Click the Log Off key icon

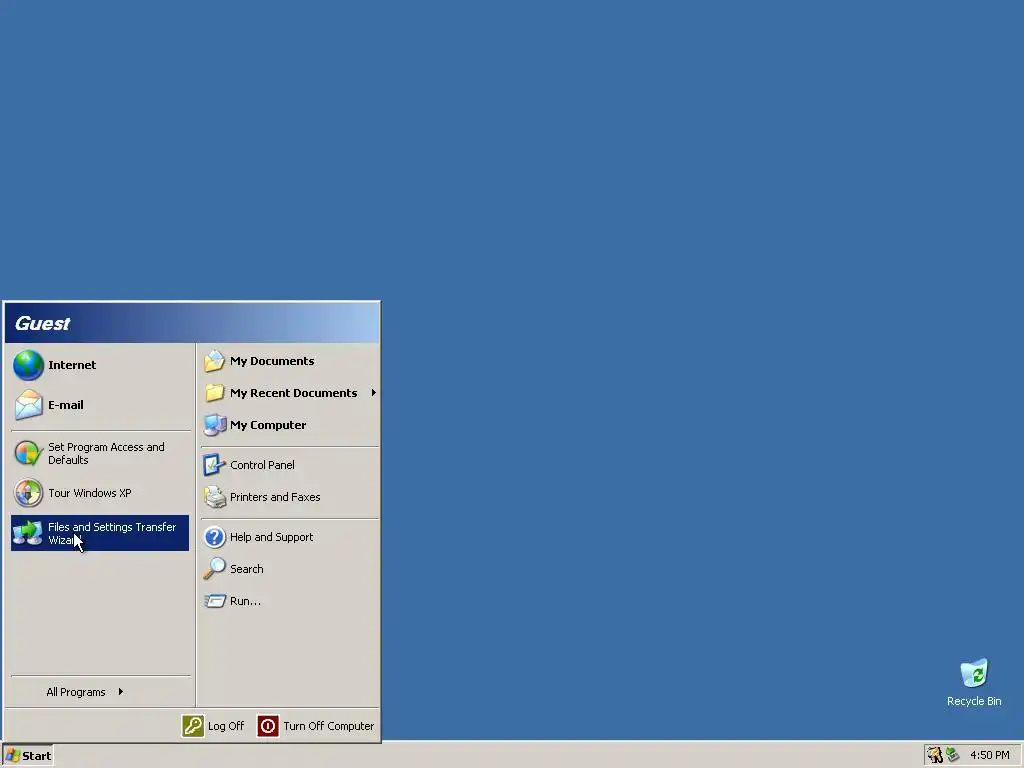(x=193, y=726)
